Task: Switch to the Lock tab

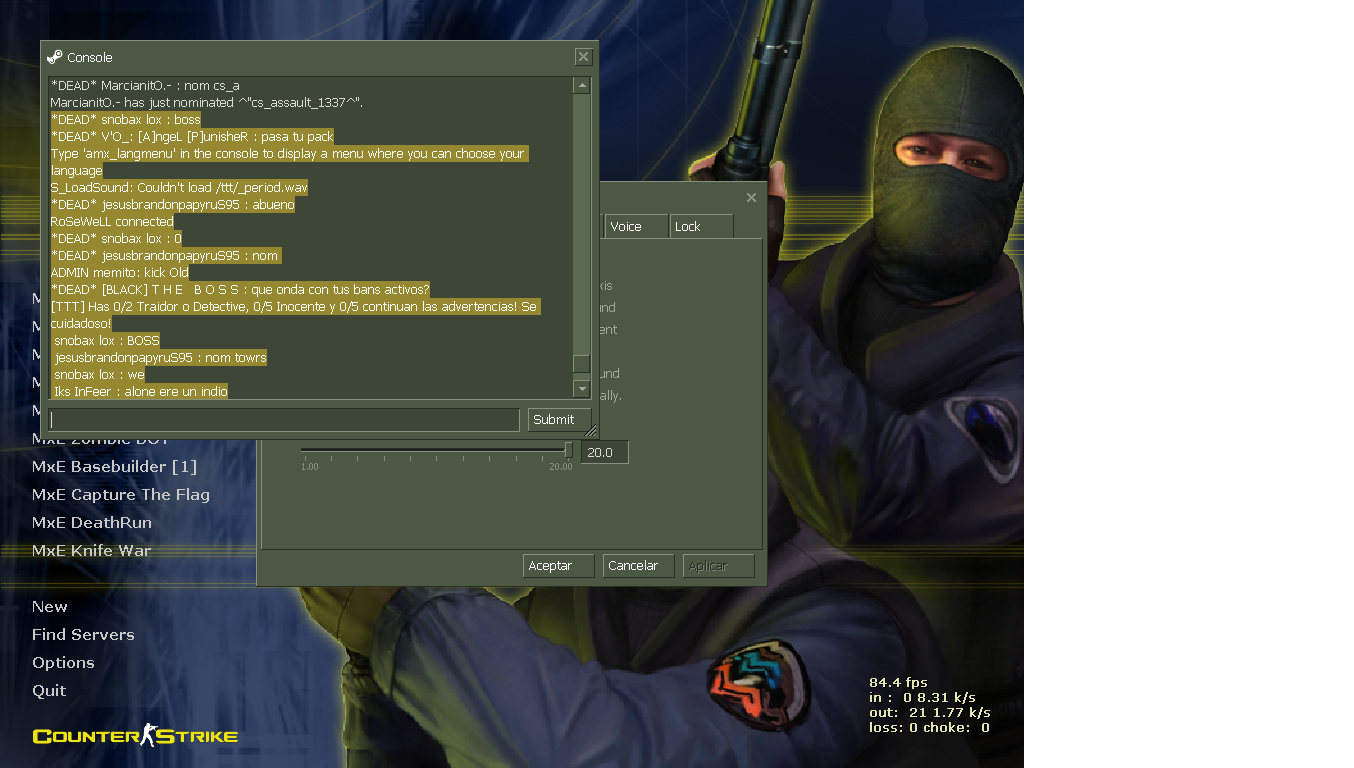Action: (x=701, y=226)
